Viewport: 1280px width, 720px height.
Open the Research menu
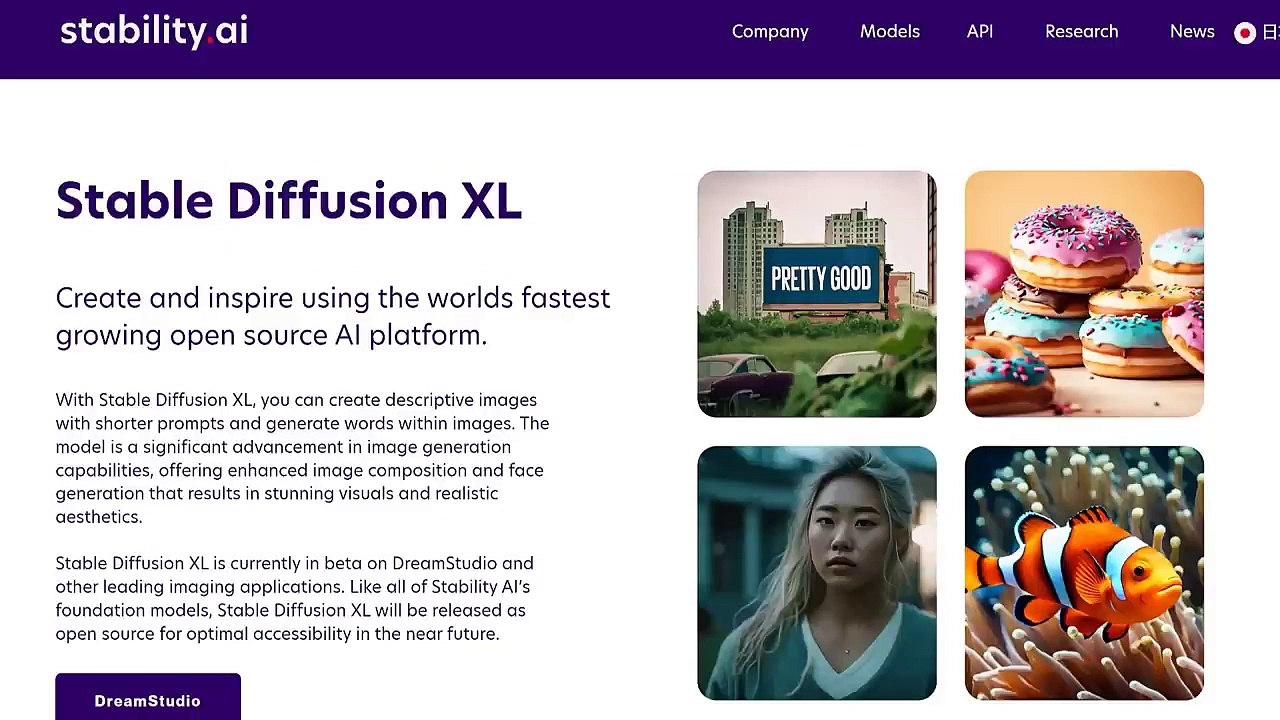[1082, 32]
